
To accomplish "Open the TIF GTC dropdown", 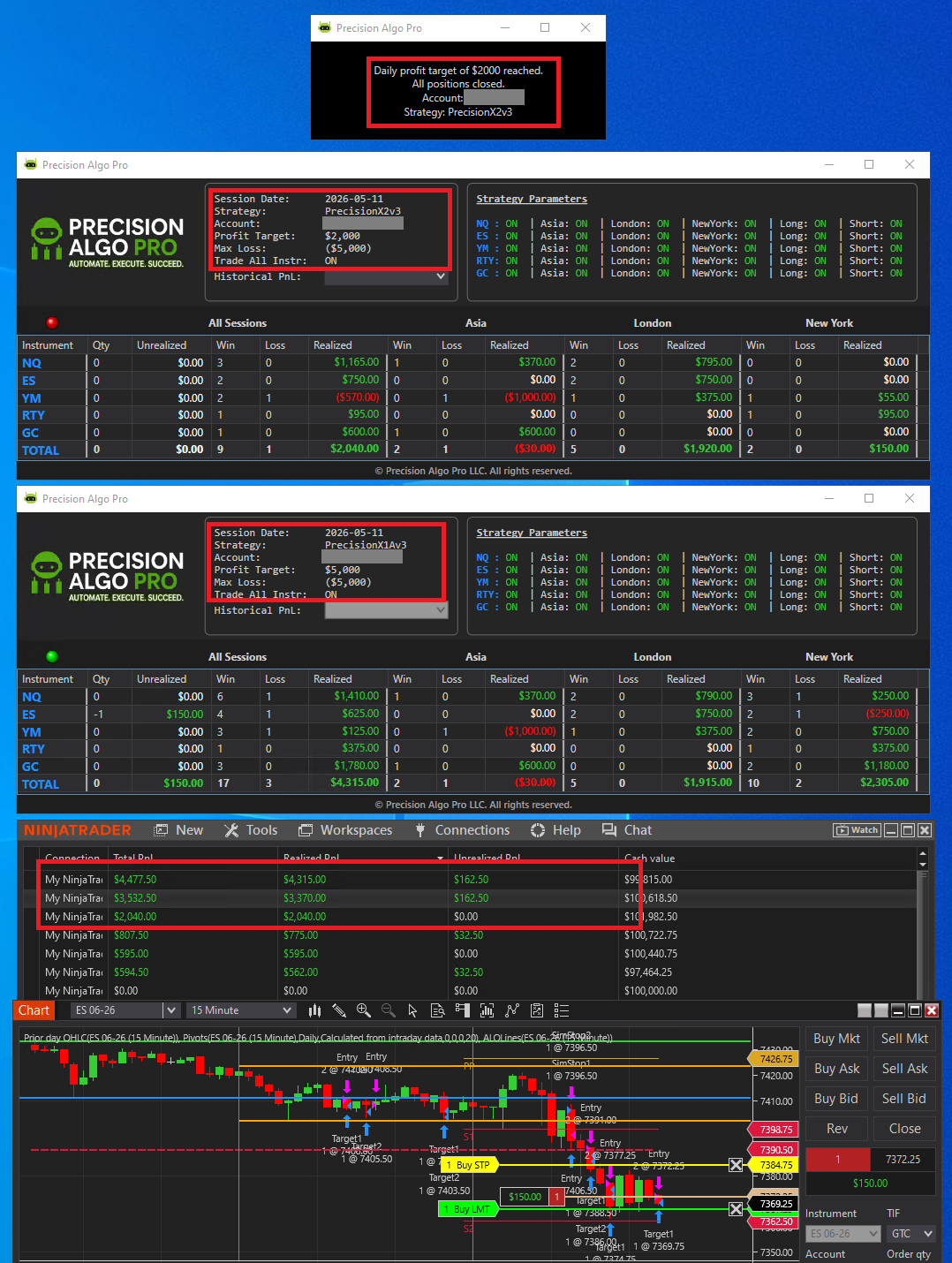I will pos(912,1233).
